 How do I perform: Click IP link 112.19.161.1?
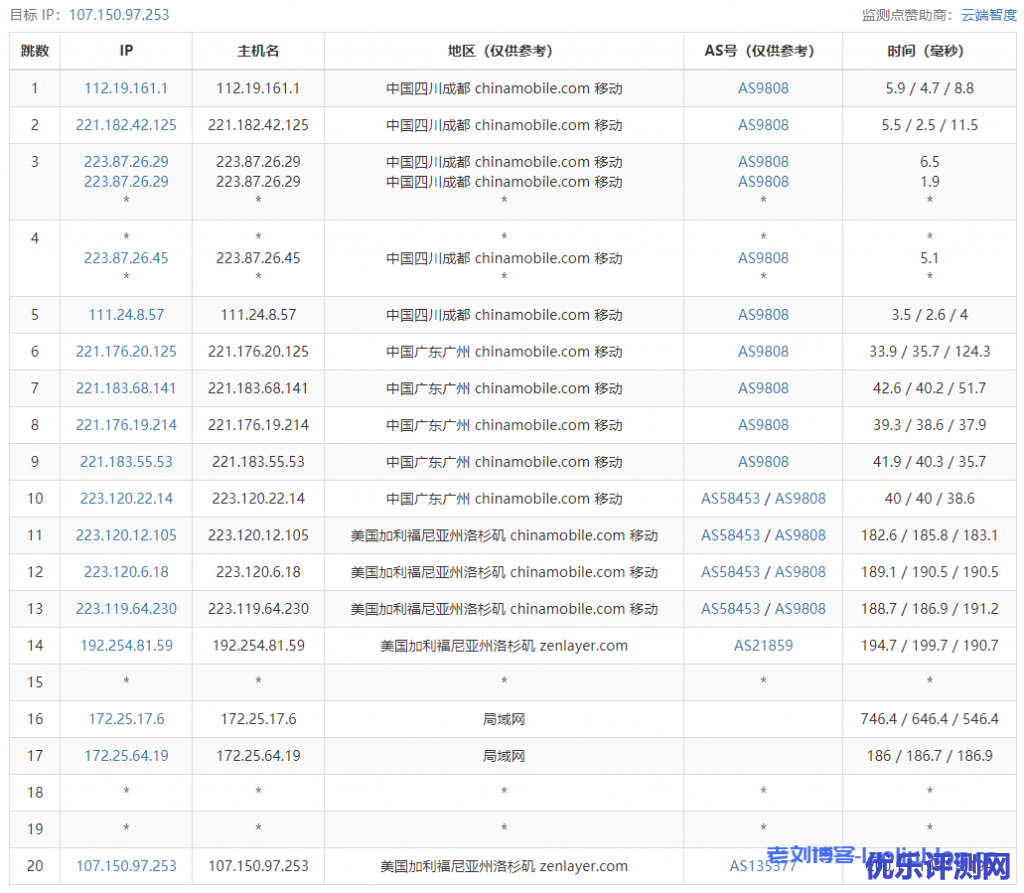pyautogui.click(x=126, y=88)
